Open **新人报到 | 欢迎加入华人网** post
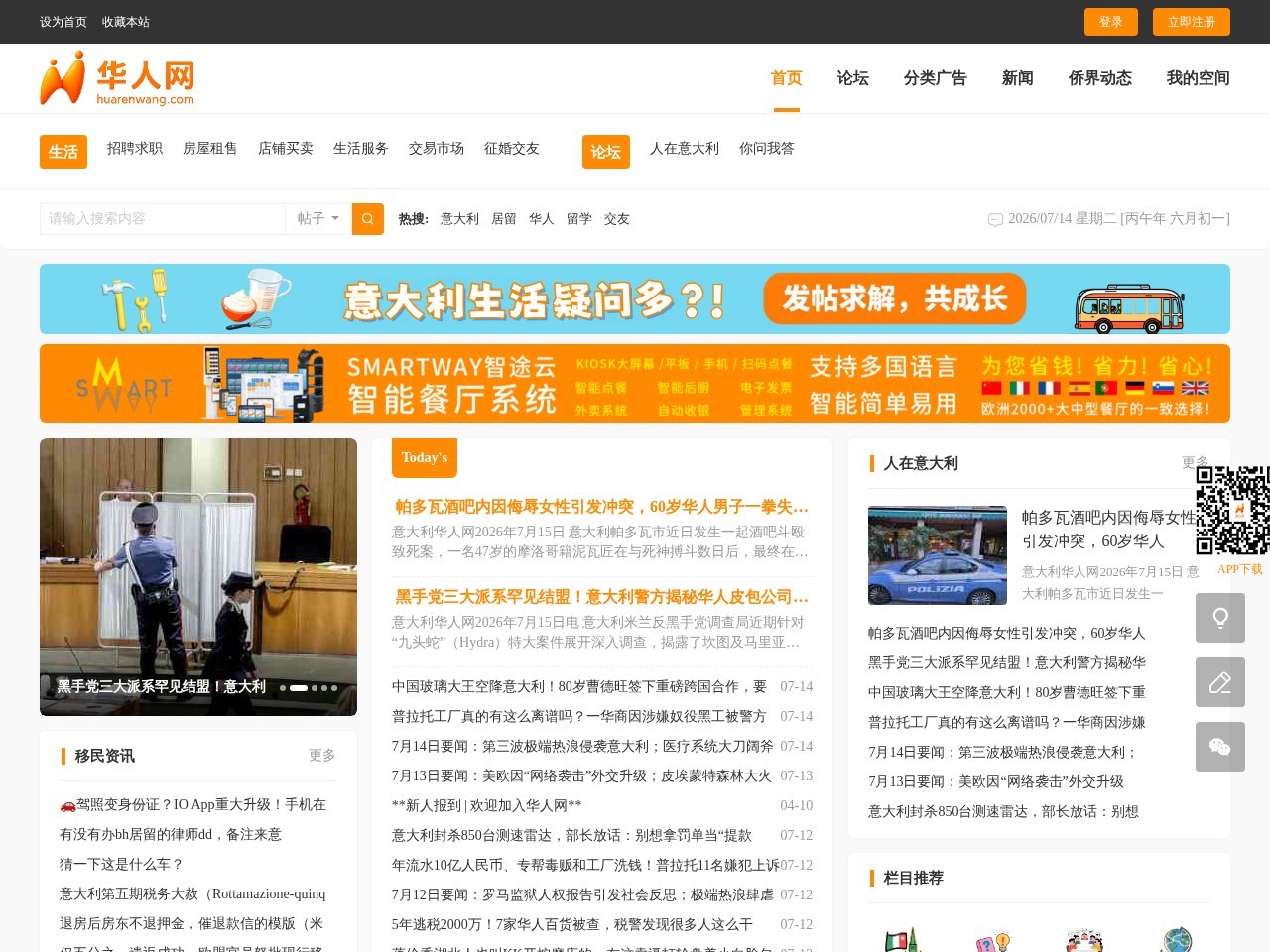The image size is (1270, 952). 487,805
